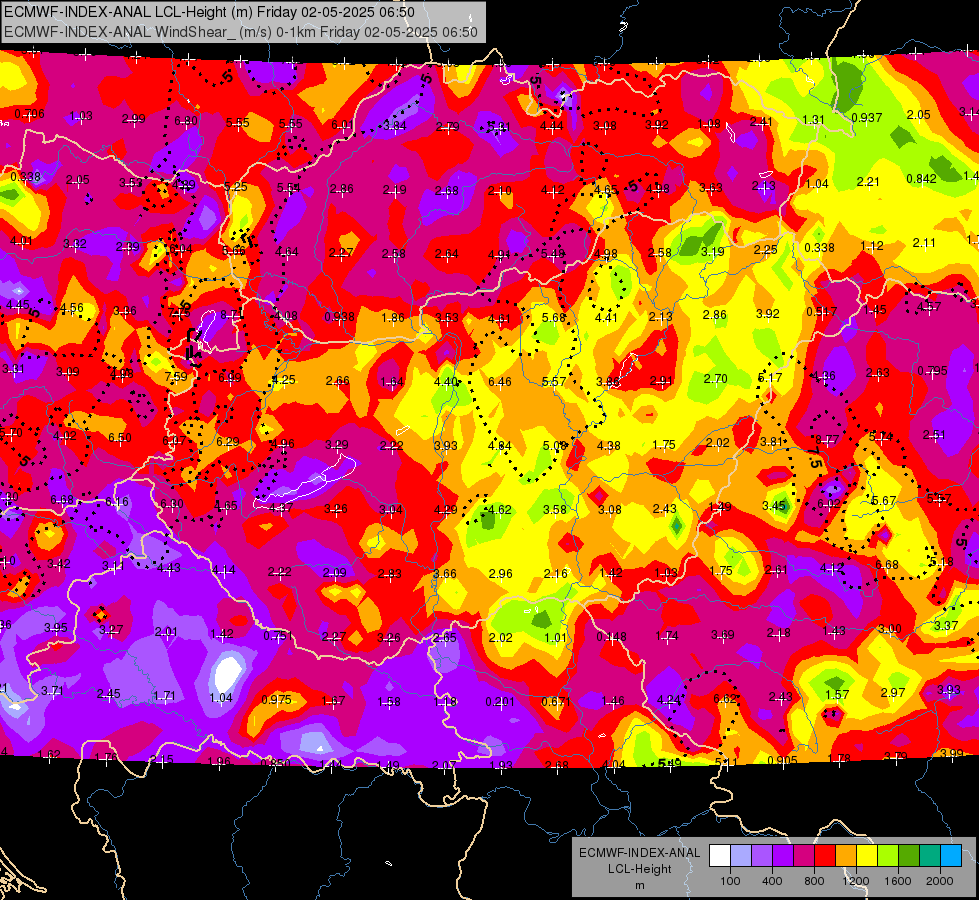This screenshot has height=900, width=979.
Task: Click the wind shear value 6.29
Action: pyautogui.click(x=228, y=442)
